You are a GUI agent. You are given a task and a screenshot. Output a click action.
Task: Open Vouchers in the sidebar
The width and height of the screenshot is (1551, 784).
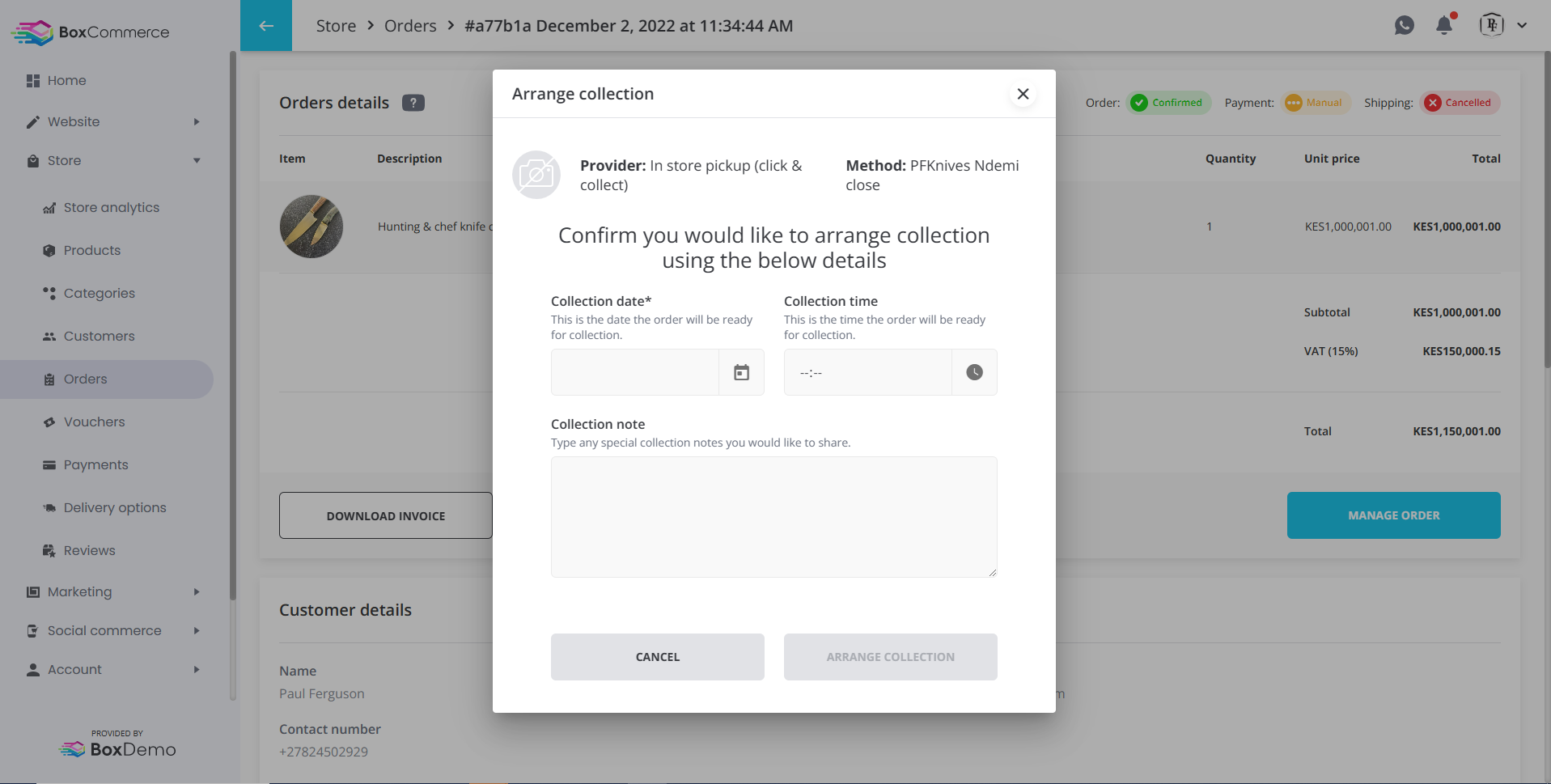click(95, 422)
